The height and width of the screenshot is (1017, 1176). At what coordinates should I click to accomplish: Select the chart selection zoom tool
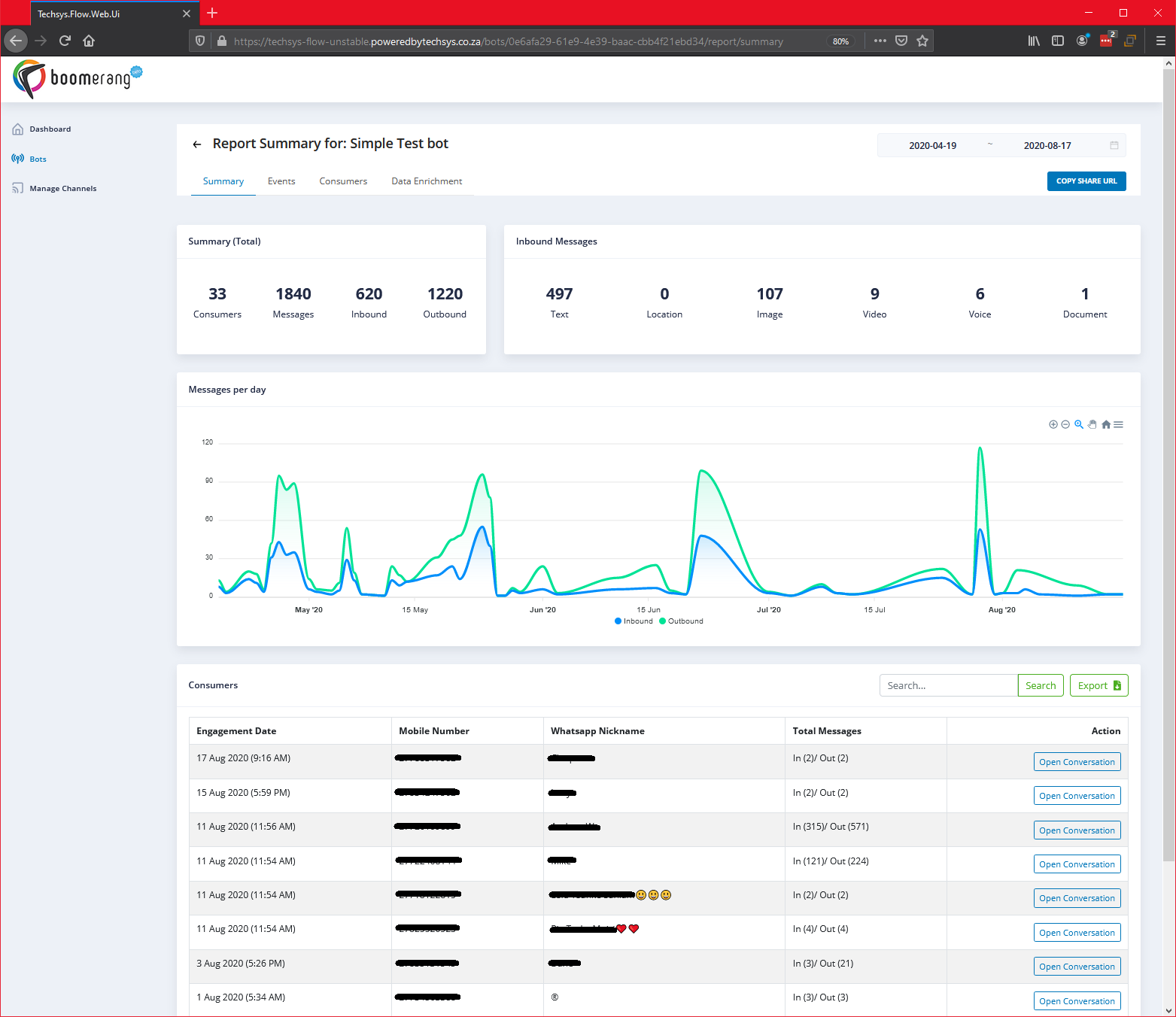1079,424
